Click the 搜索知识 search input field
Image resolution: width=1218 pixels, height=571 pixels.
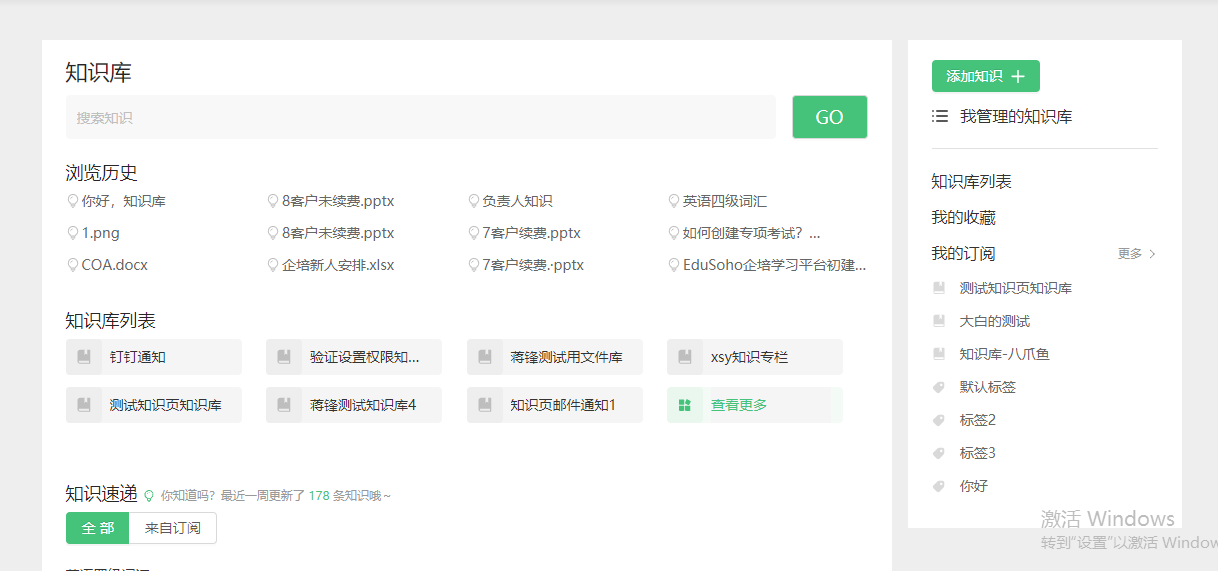click(420, 117)
